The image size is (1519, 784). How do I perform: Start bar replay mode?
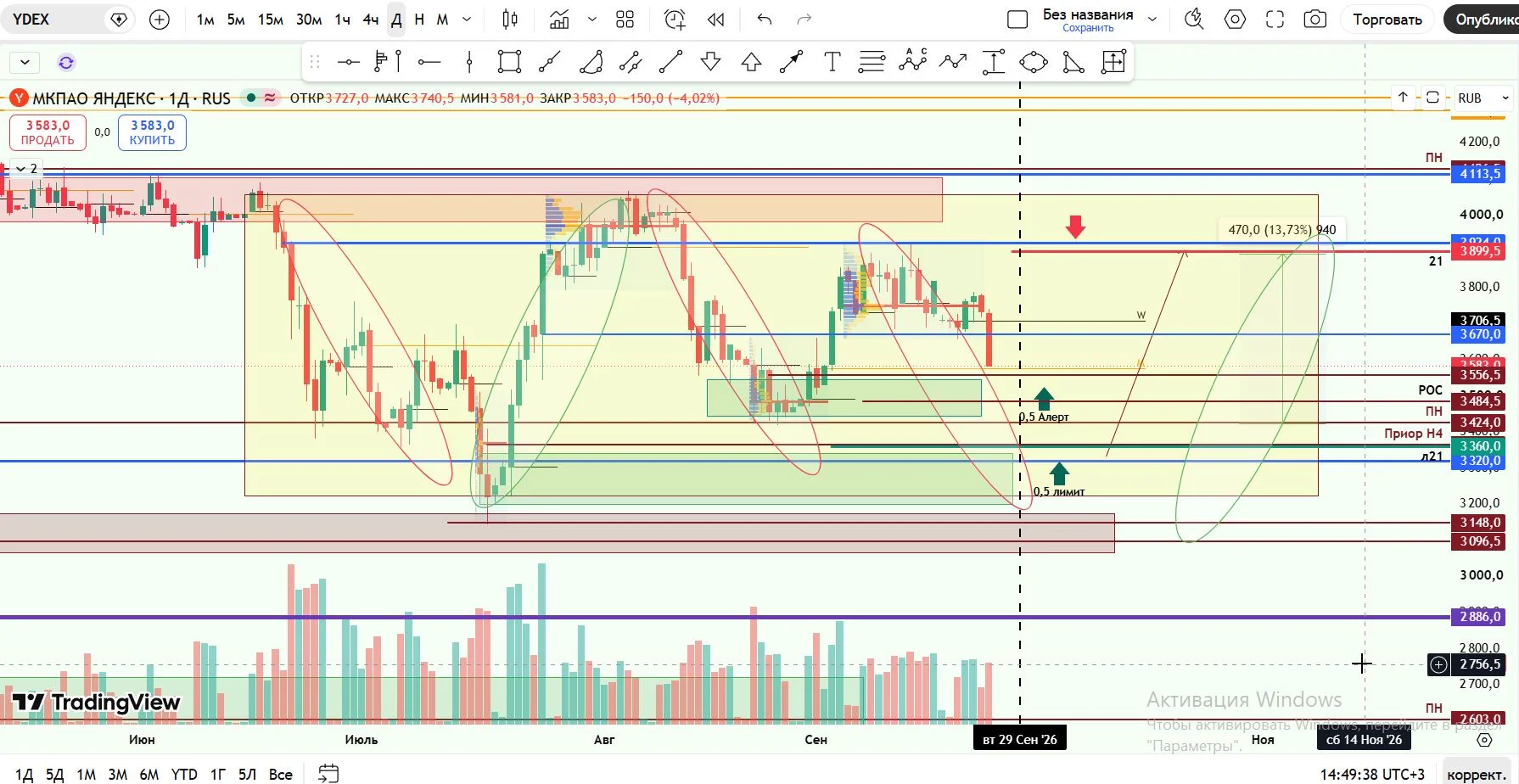click(716, 20)
